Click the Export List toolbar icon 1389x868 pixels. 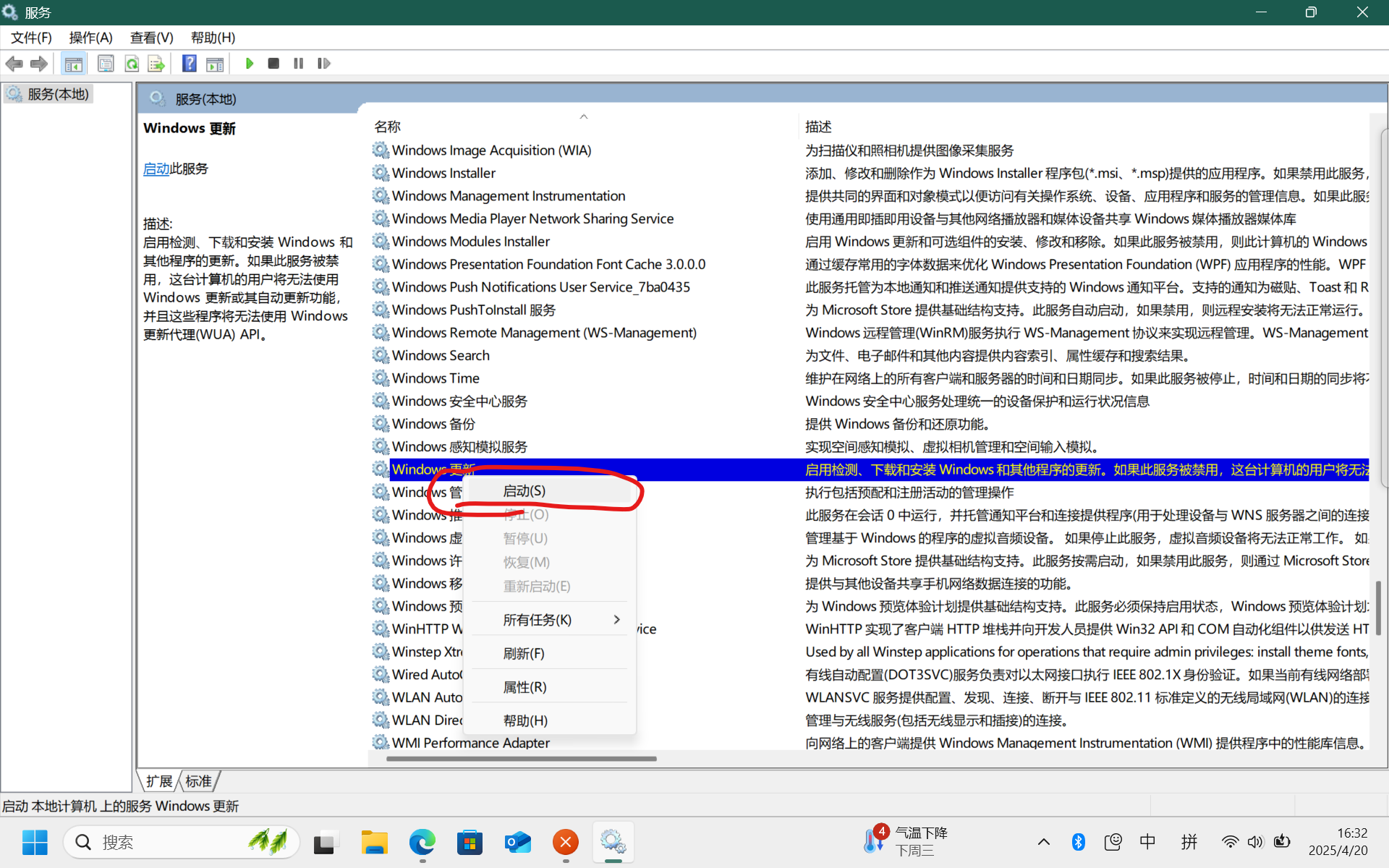tap(156, 64)
